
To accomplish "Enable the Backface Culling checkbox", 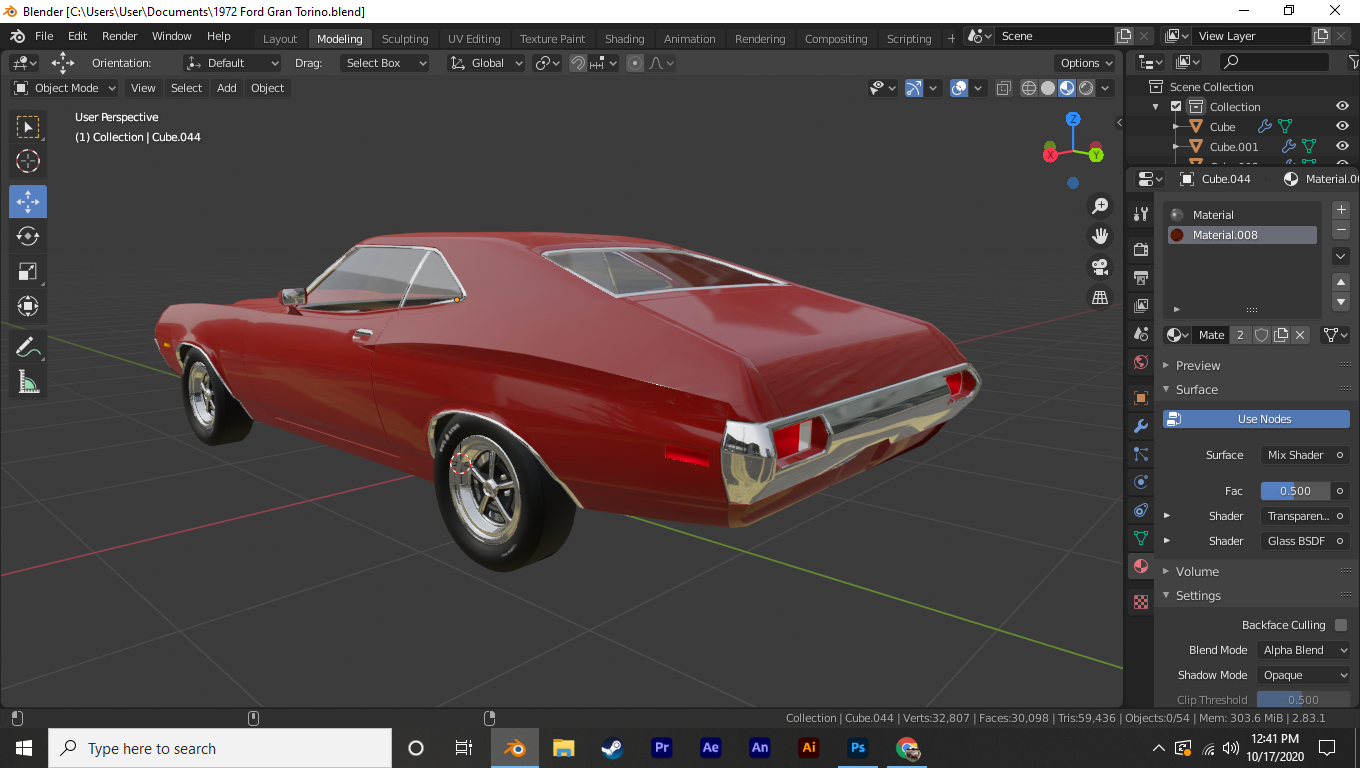I will click(x=1341, y=625).
